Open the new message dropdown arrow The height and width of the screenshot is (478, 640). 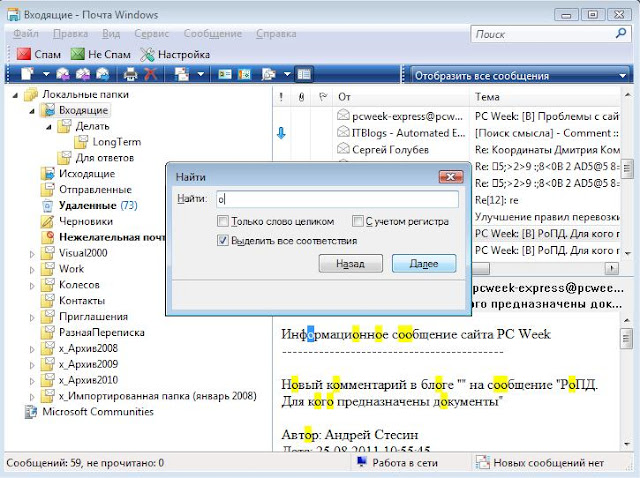coord(46,74)
